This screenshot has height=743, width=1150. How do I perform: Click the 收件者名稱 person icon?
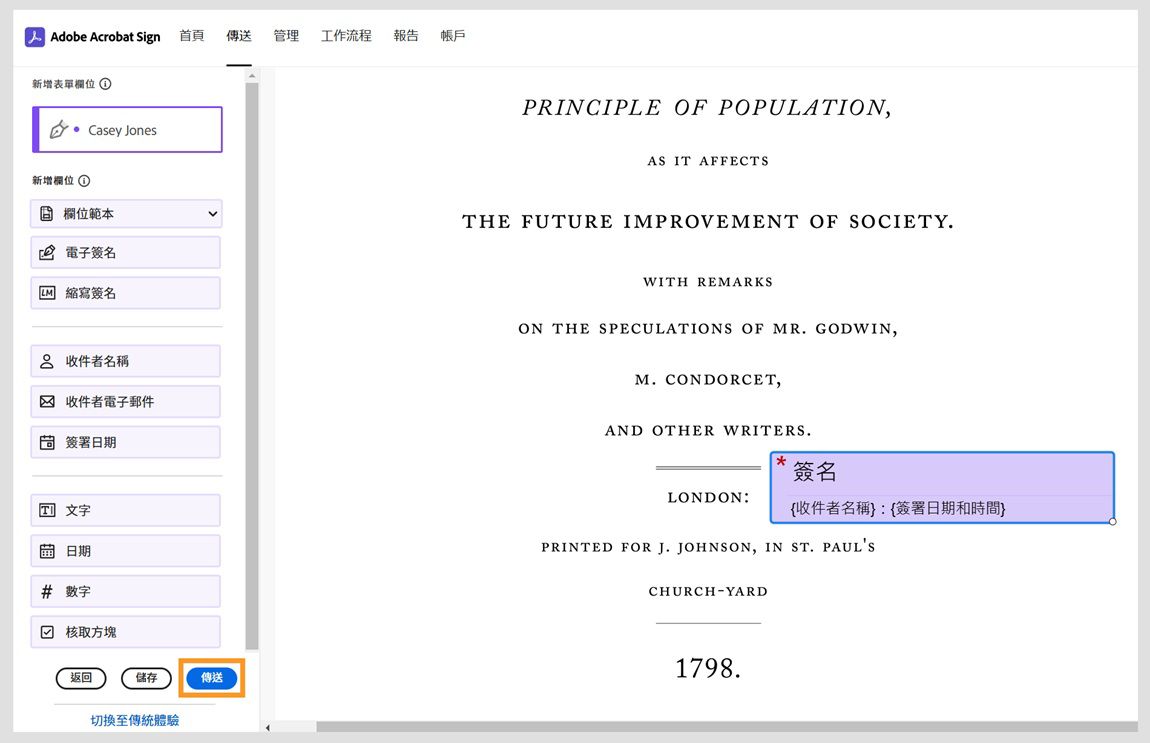point(47,362)
